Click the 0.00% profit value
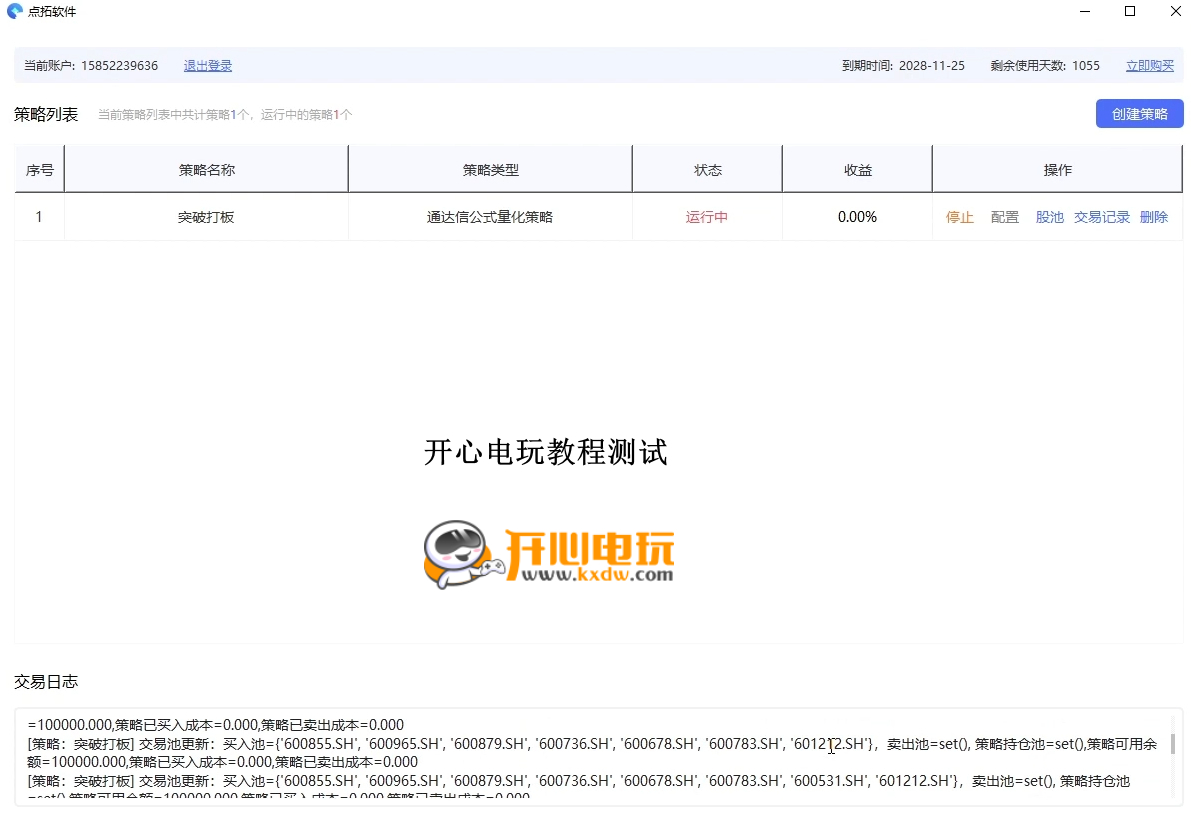1191x826 pixels. tap(857, 216)
